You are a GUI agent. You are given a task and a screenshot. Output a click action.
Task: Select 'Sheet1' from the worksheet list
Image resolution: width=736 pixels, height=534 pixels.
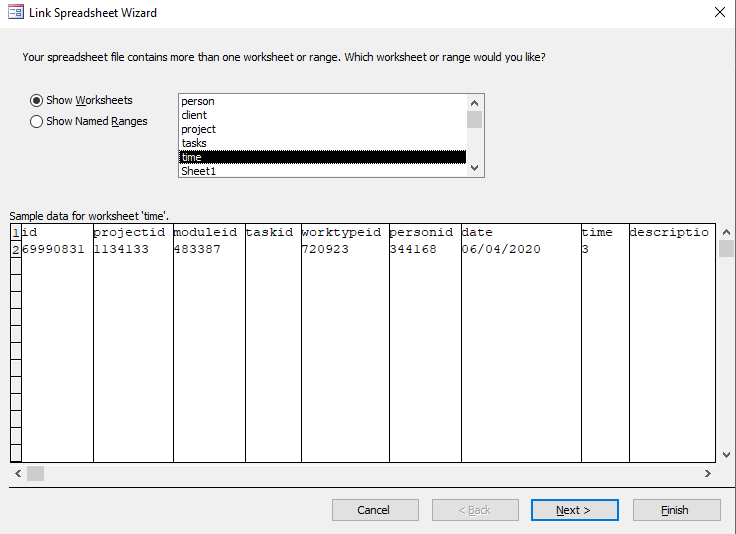click(x=198, y=171)
